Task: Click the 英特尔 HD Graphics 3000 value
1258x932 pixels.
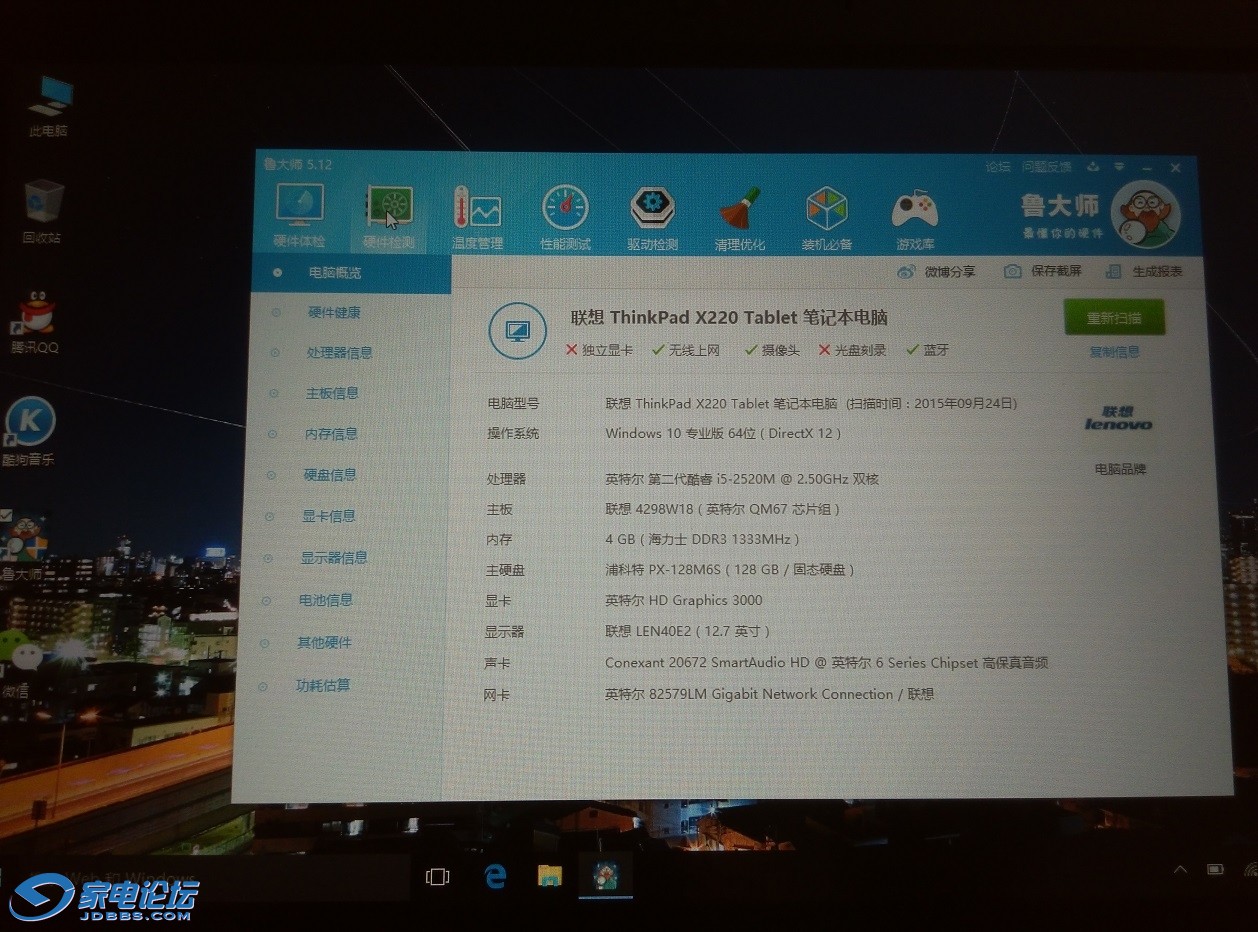Action: tap(684, 600)
